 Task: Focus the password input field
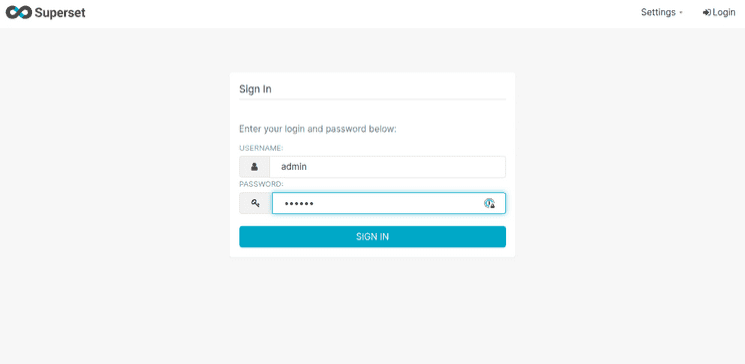(x=389, y=203)
